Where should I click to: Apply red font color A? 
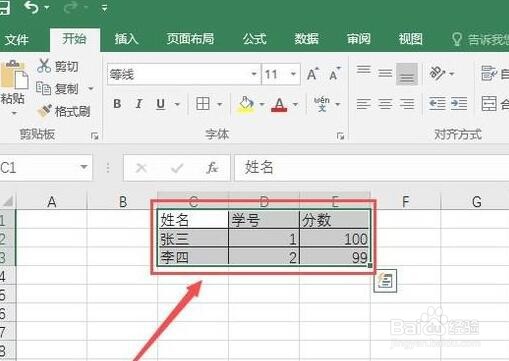(x=279, y=105)
